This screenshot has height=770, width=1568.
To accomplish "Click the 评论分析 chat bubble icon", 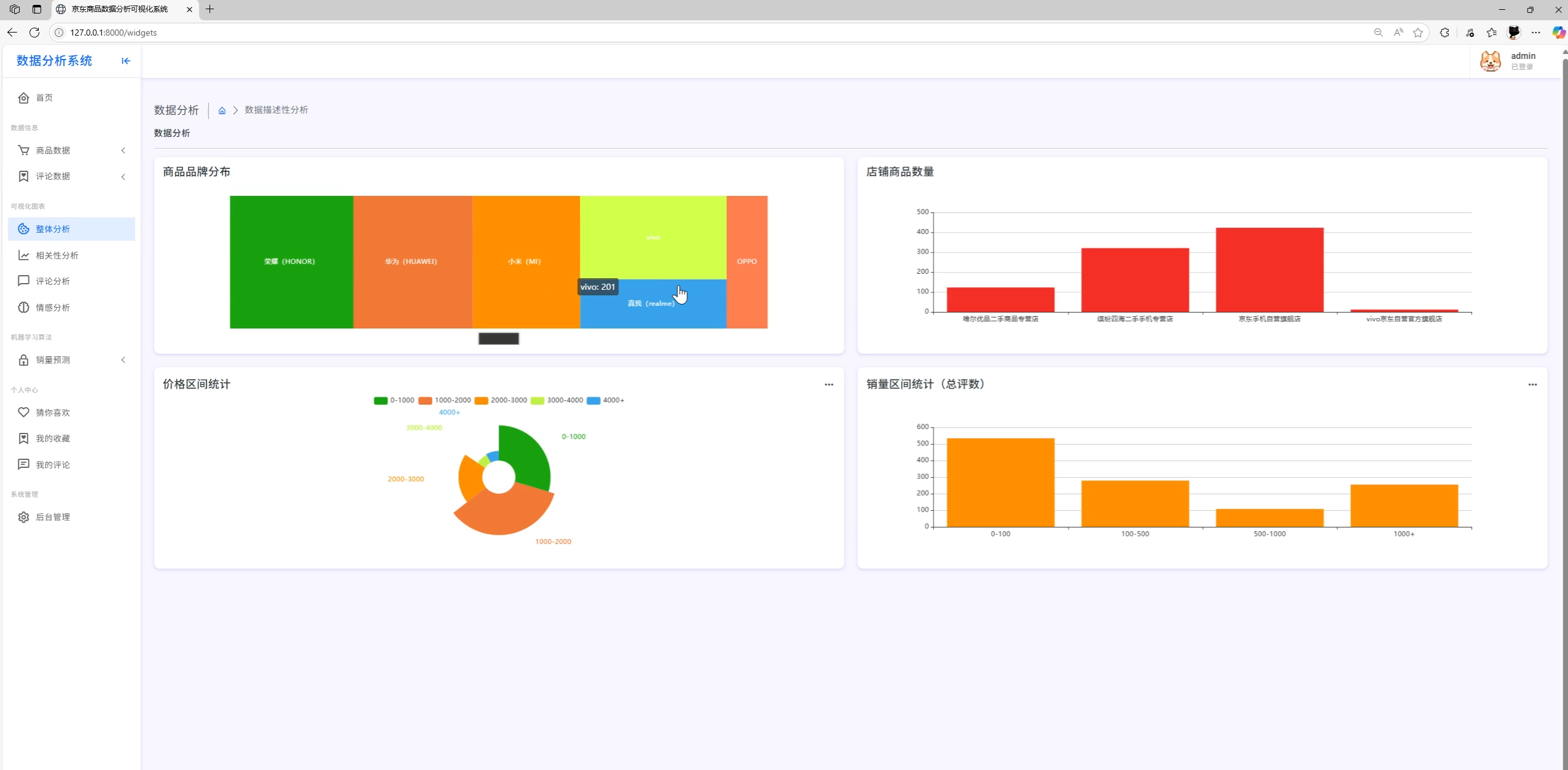I will point(23,281).
